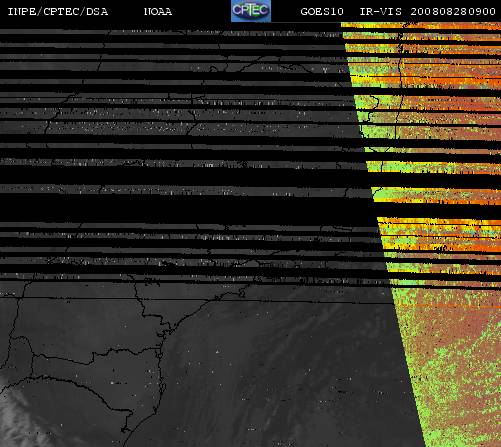Select the INPE/CPTEC/DSA header text
This screenshot has width=501, height=447.
[58, 12]
